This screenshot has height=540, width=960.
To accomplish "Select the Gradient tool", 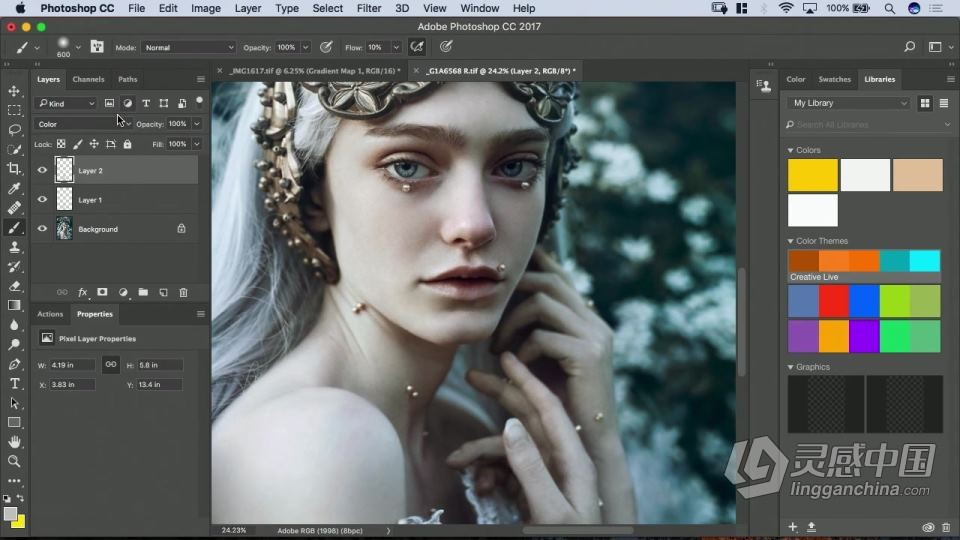I will (14, 306).
